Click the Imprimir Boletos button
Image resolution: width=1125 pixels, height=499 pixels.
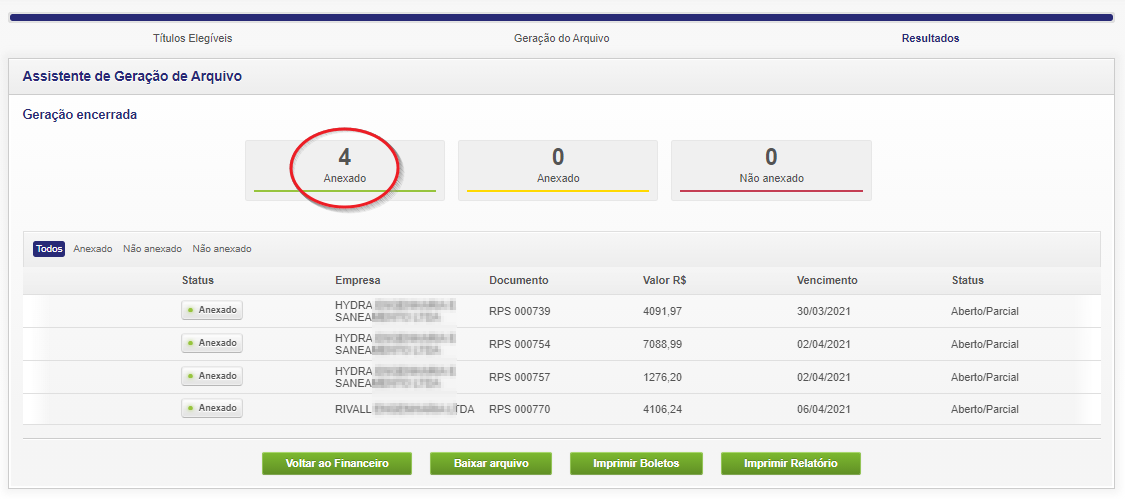tap(636, 464)
